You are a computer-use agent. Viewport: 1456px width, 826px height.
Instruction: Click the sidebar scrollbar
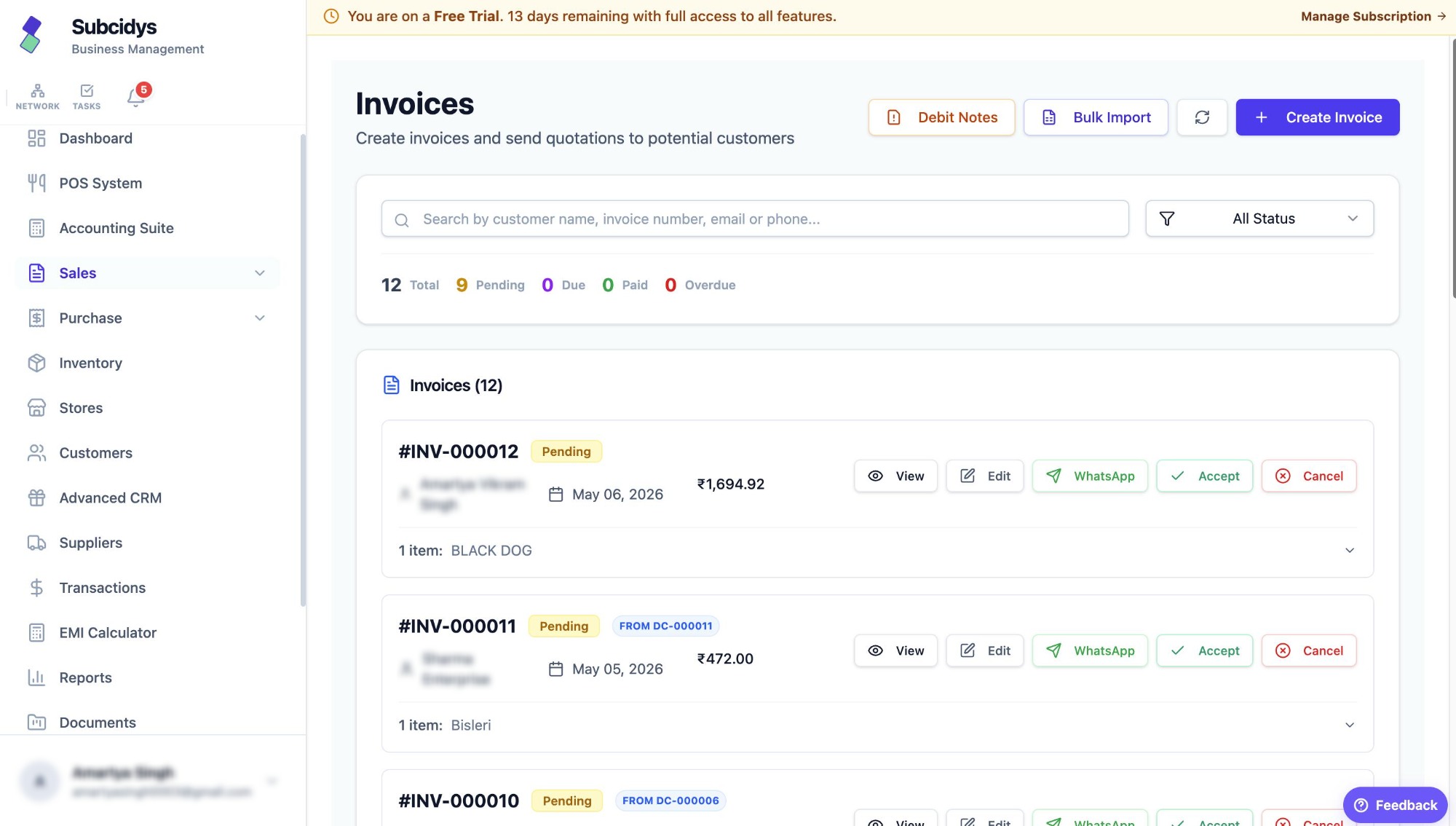coord(303,370)
